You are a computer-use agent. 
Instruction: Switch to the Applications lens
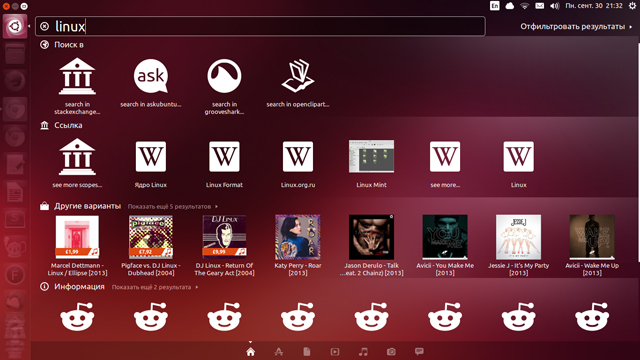(279, 352)
